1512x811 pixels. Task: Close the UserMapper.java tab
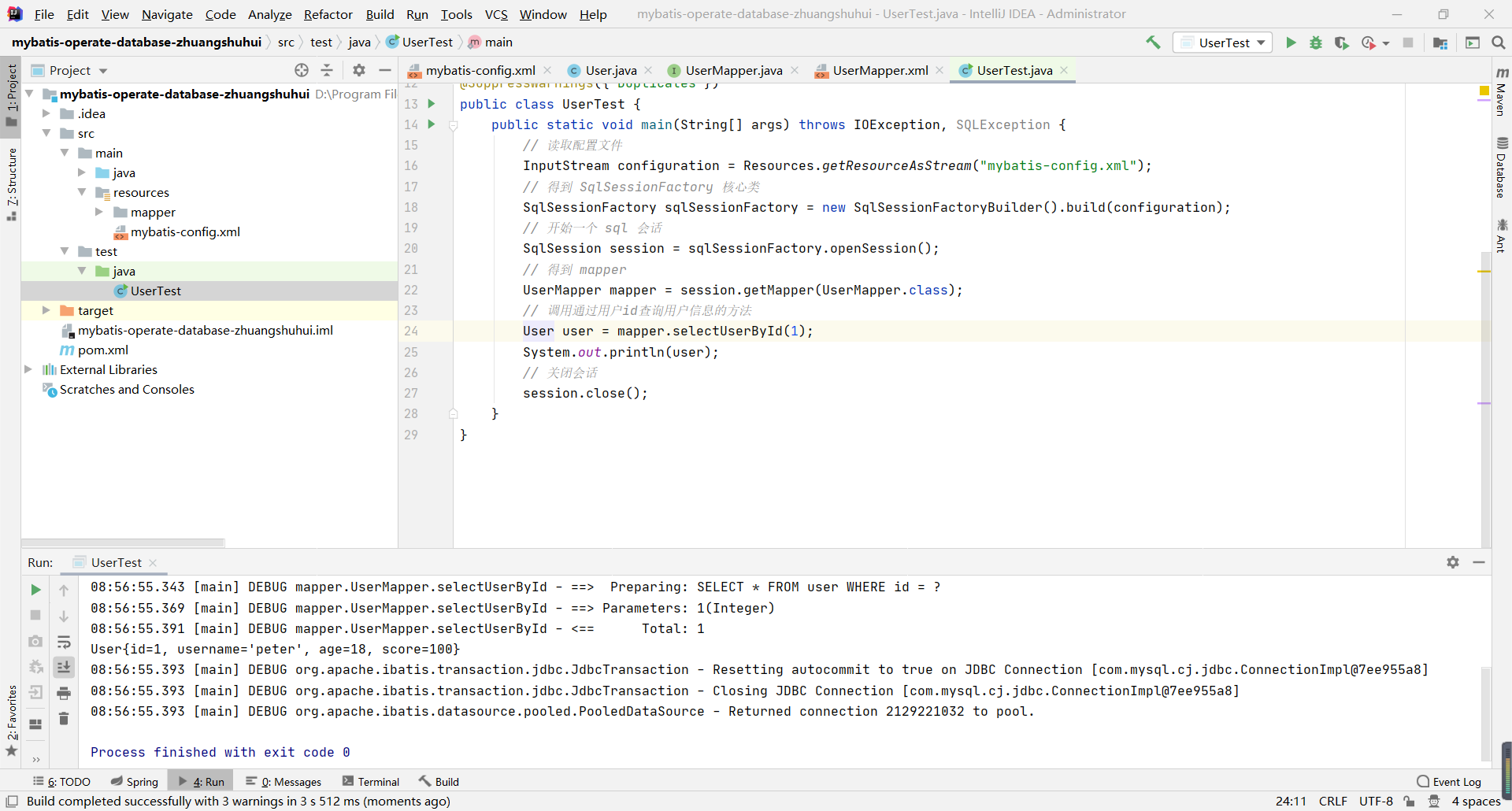pos(795,70)
